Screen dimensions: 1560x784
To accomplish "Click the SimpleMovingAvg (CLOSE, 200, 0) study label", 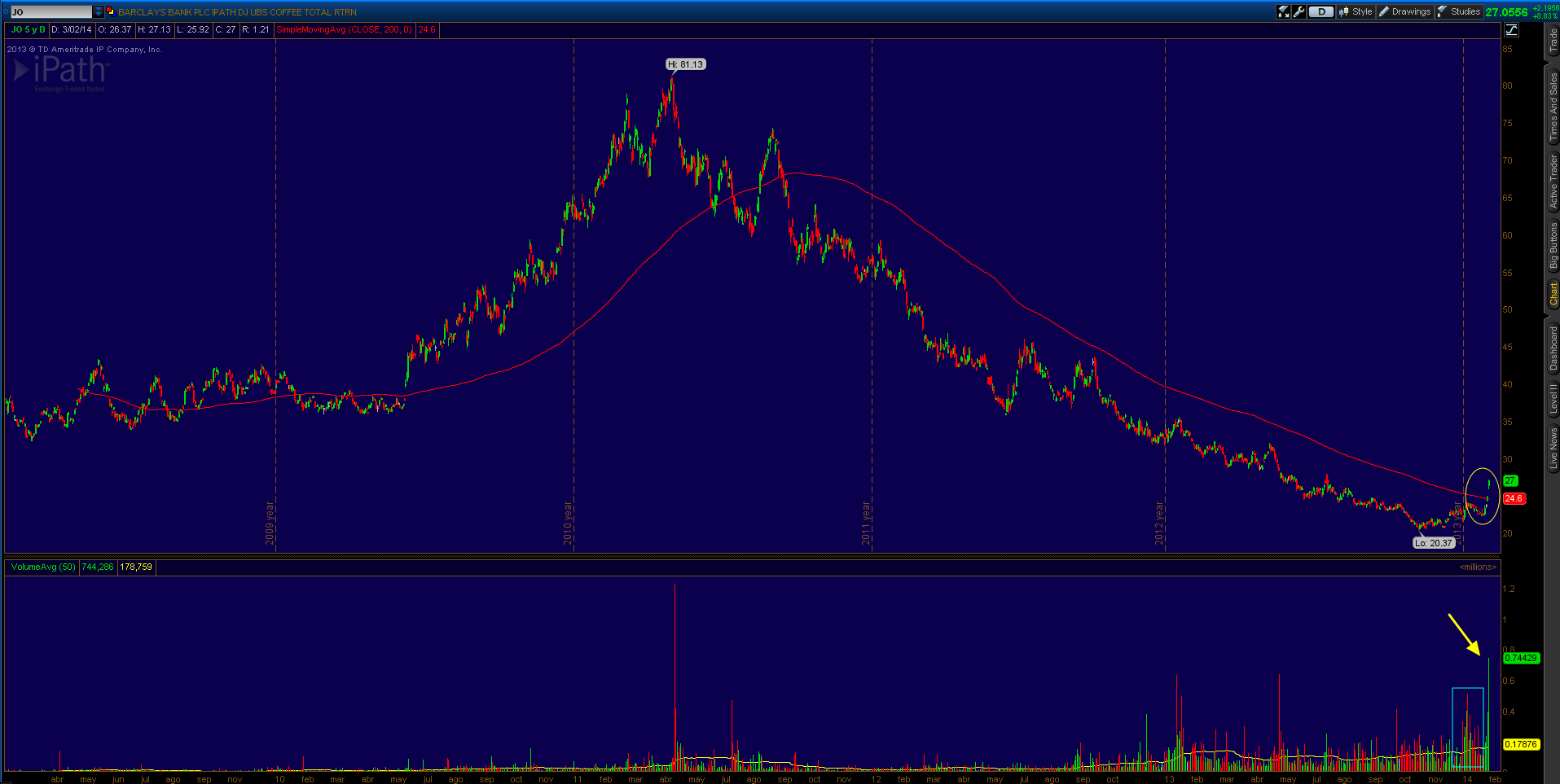I will [345, 29].
